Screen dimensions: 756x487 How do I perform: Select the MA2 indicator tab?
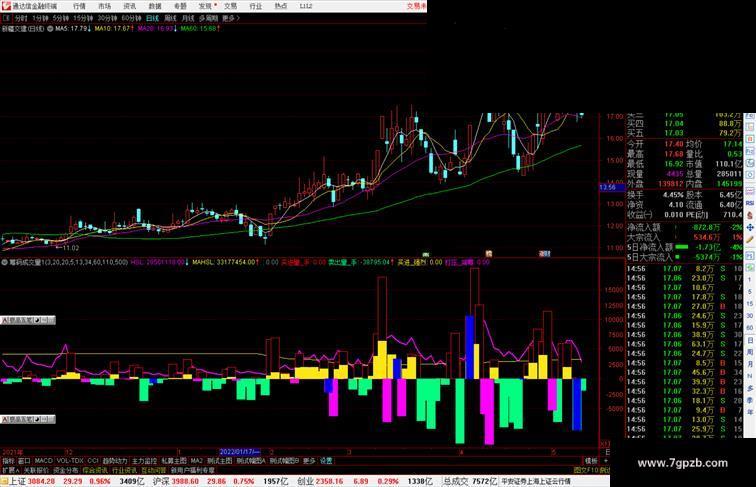point(196,461)
